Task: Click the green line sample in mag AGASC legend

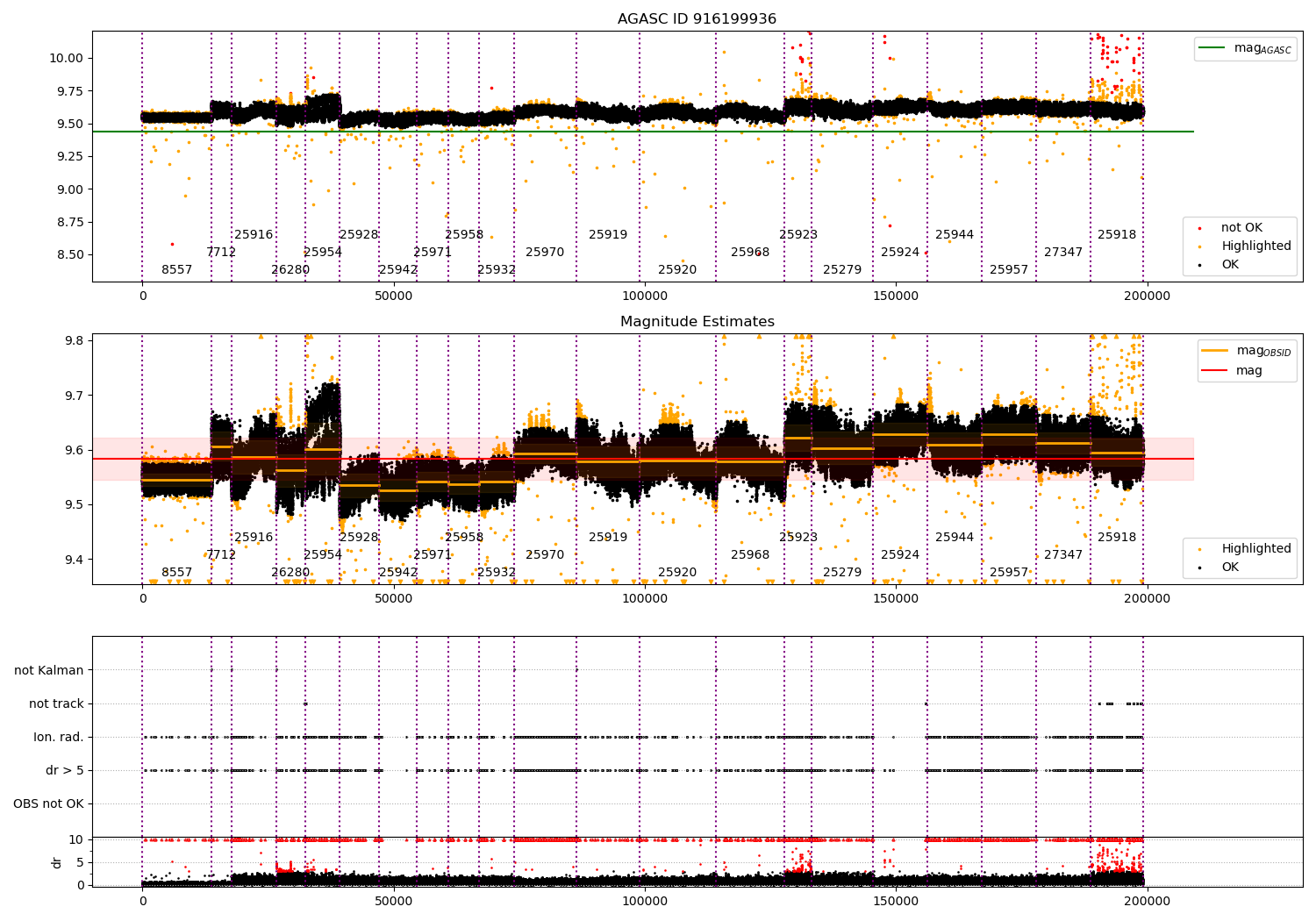Action: point(1212,48)
